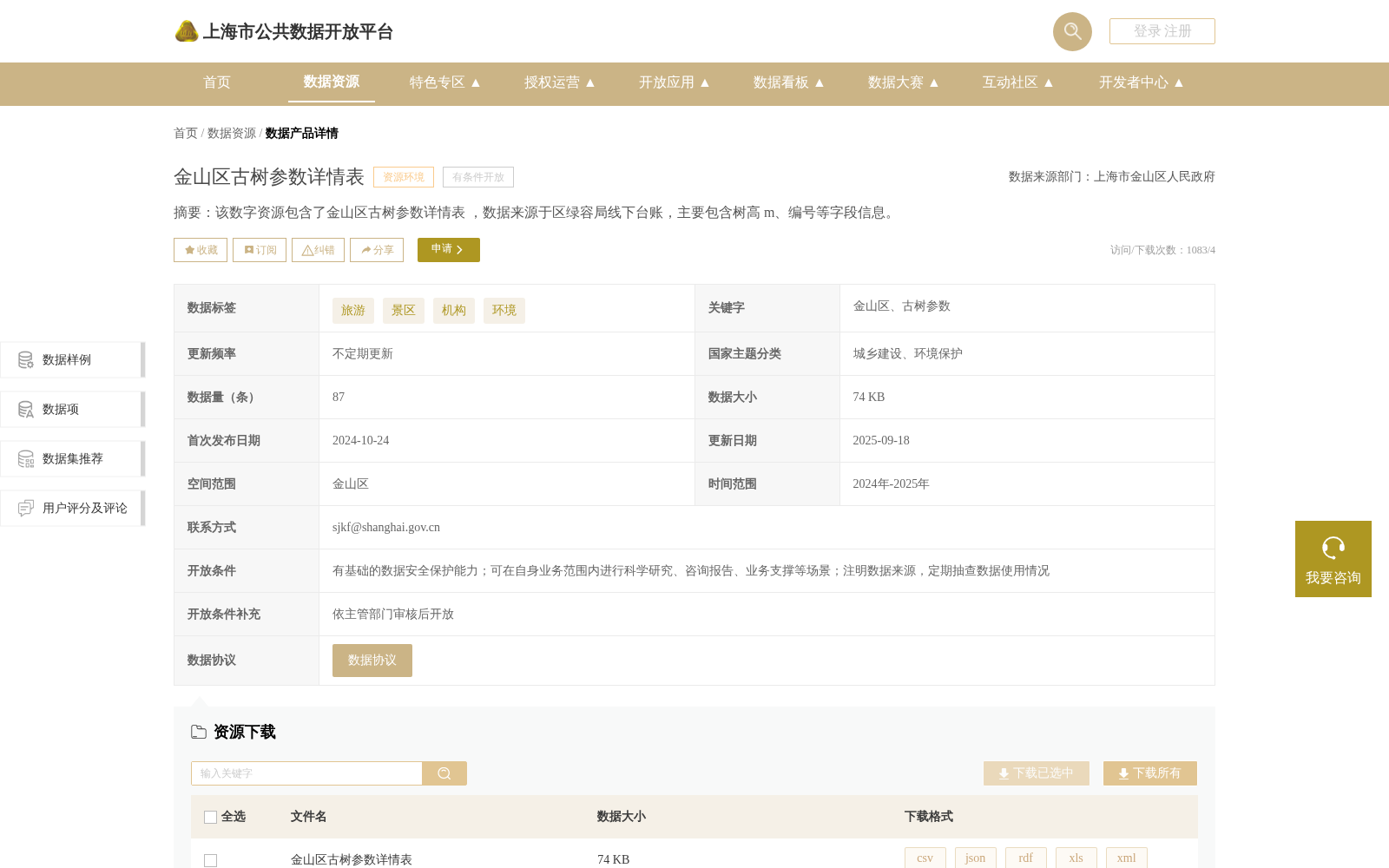Expand 特色专区 menu
1389x868 pixels.
point(445,82)
